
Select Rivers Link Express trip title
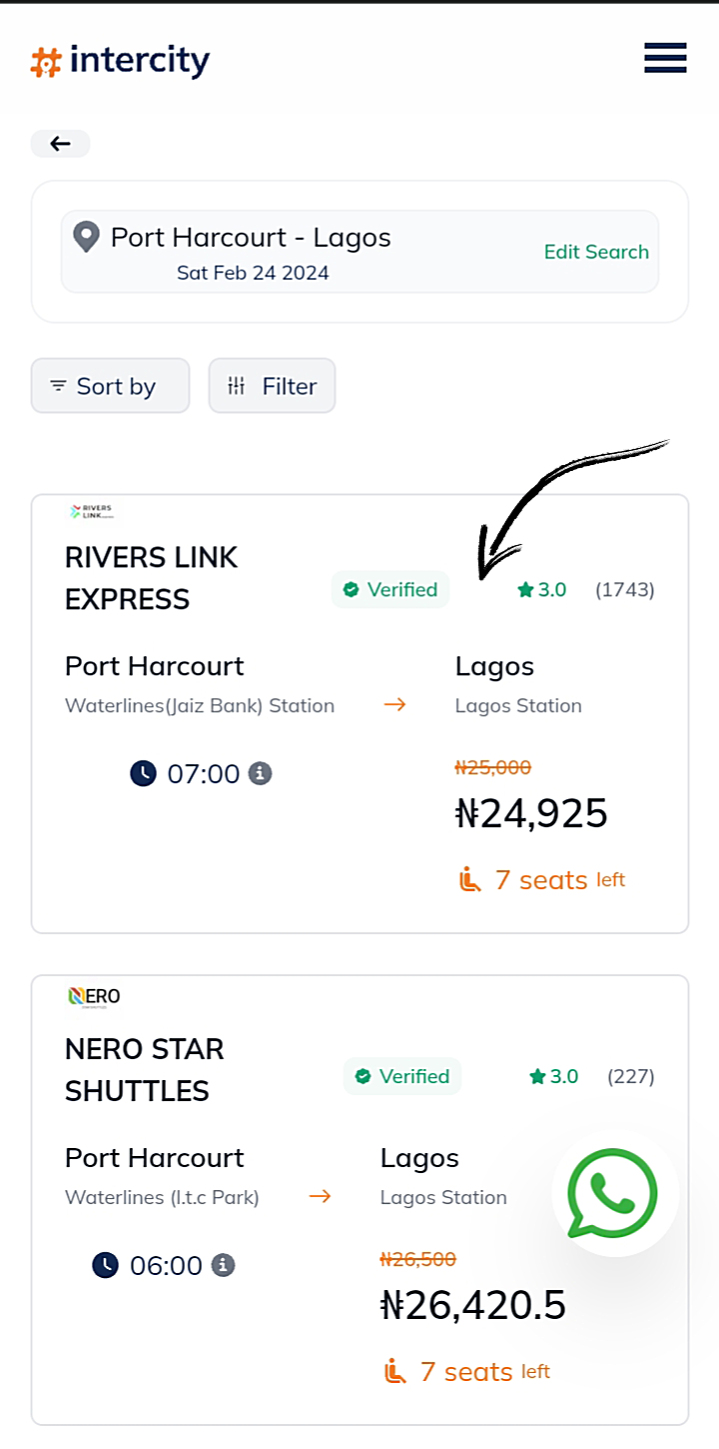(x=151, y=578)
